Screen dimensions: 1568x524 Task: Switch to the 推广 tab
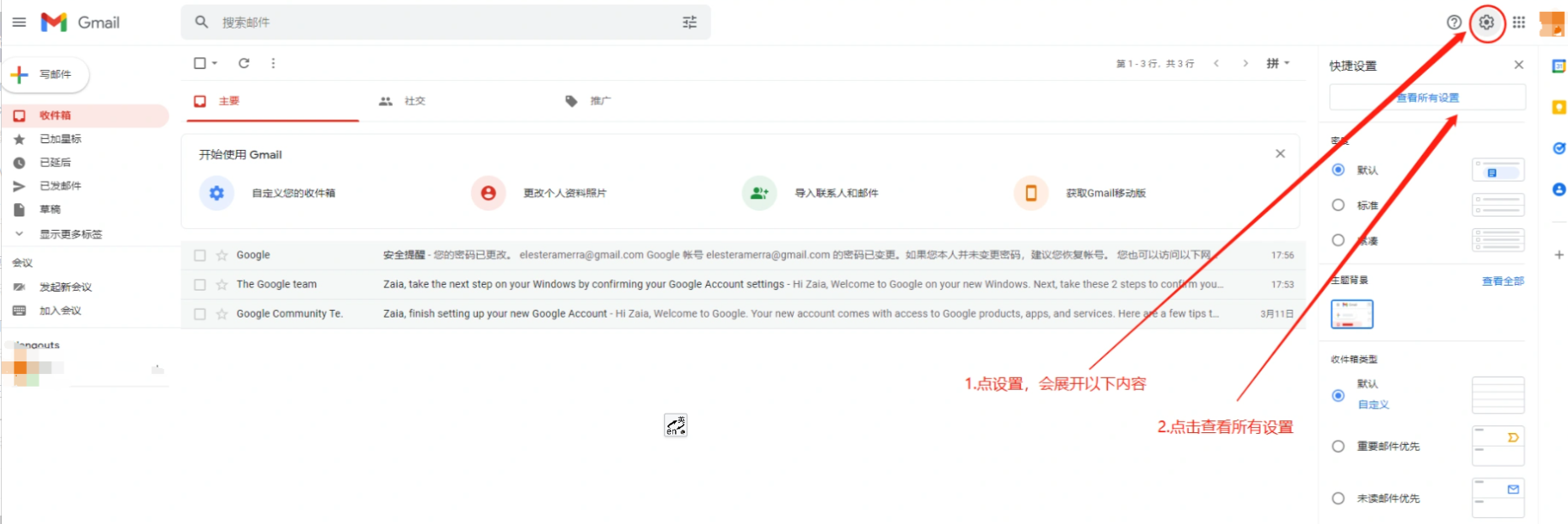click(589, 101)
